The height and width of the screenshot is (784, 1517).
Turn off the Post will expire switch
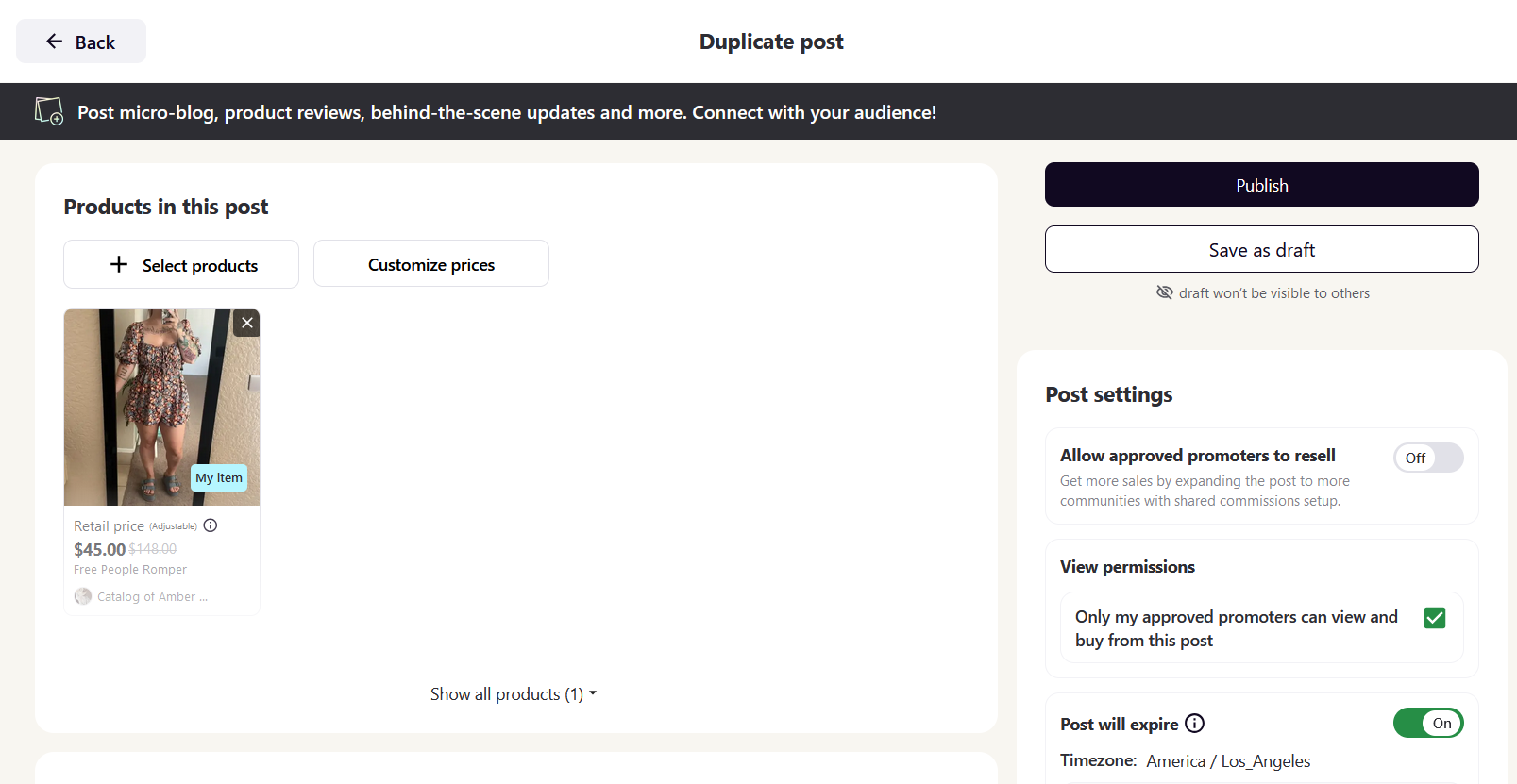pos(1428,724)
